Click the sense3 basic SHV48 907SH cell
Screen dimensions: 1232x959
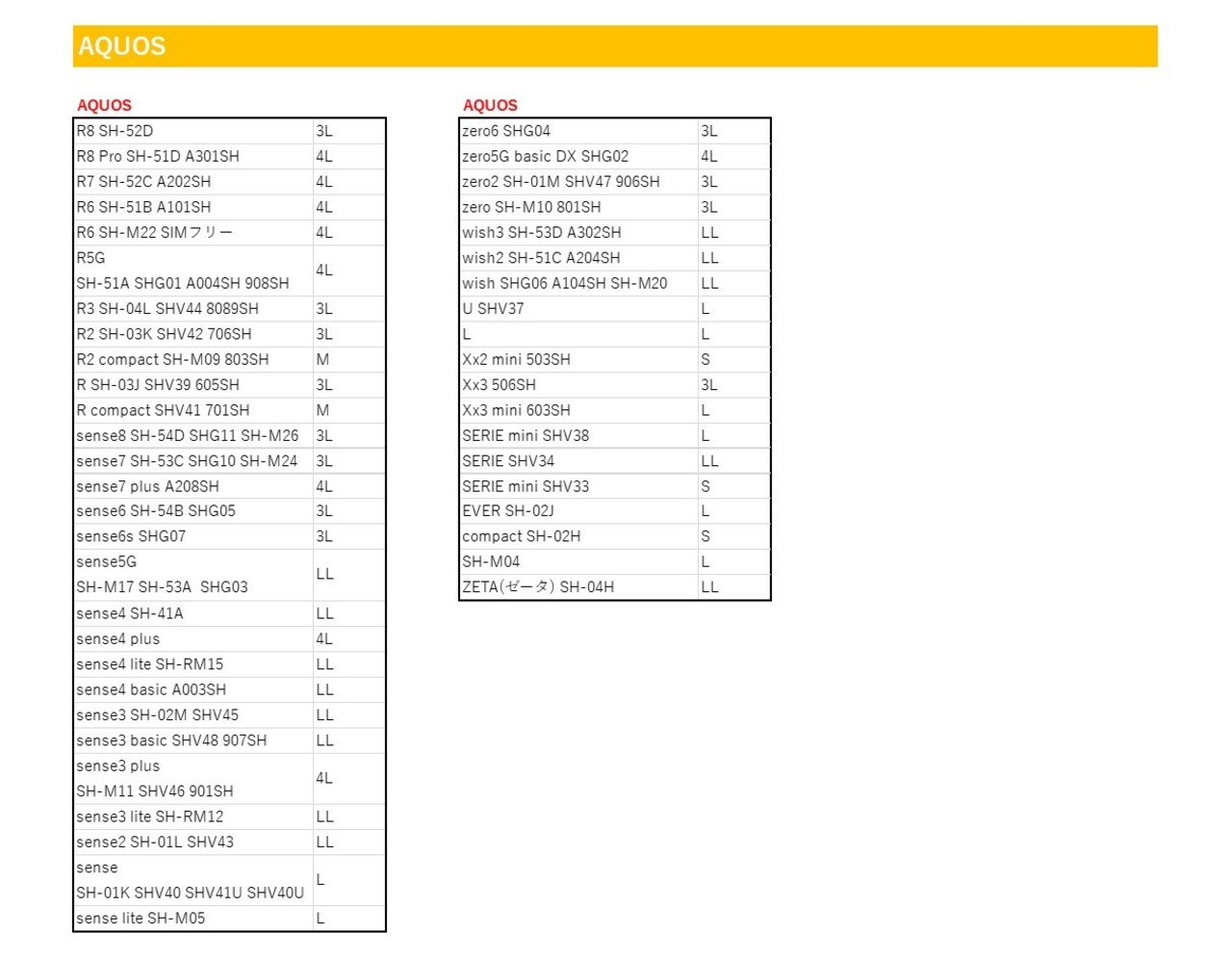[193, 740]
